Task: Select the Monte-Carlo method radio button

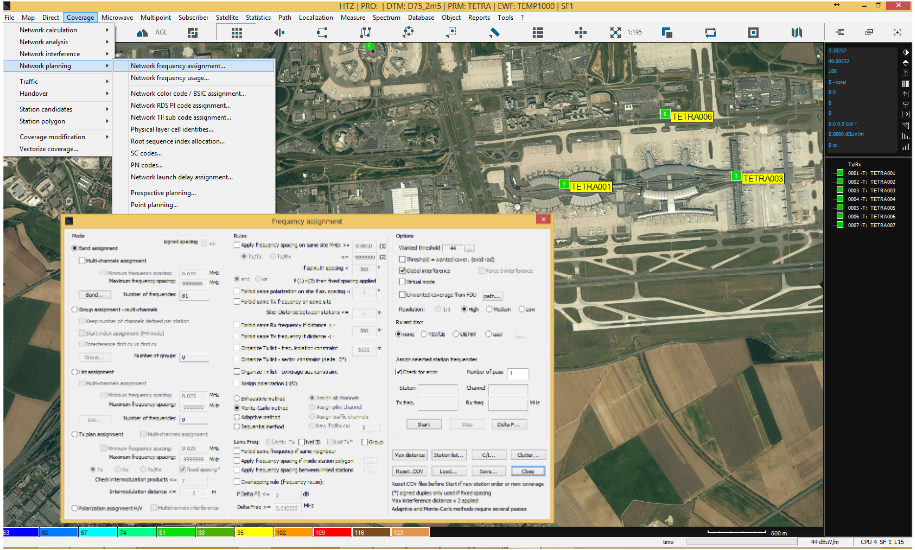Action: pos(237,410)
